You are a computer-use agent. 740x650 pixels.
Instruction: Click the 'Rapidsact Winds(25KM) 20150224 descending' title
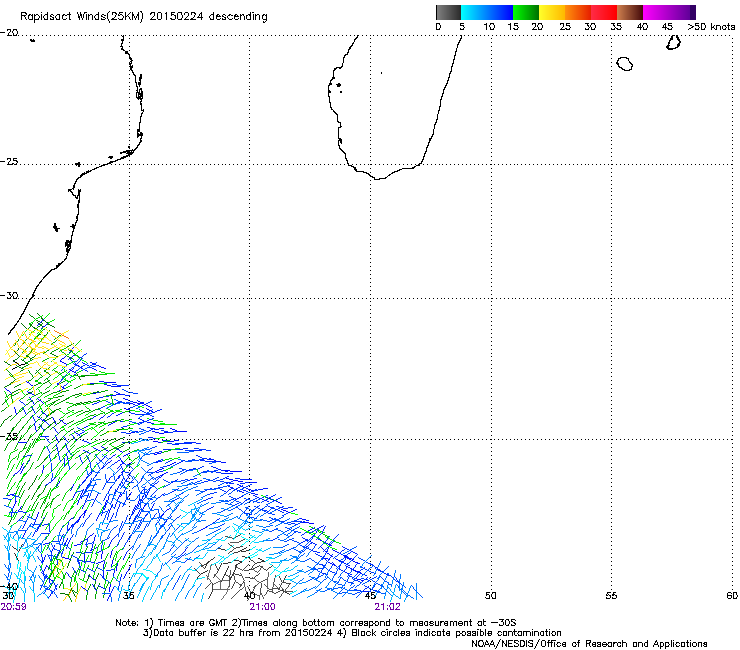[x=143, y=17]
